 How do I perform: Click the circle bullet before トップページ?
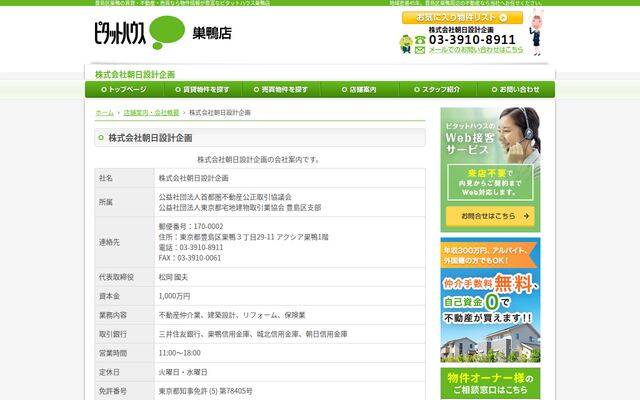[x=104, y=89]
